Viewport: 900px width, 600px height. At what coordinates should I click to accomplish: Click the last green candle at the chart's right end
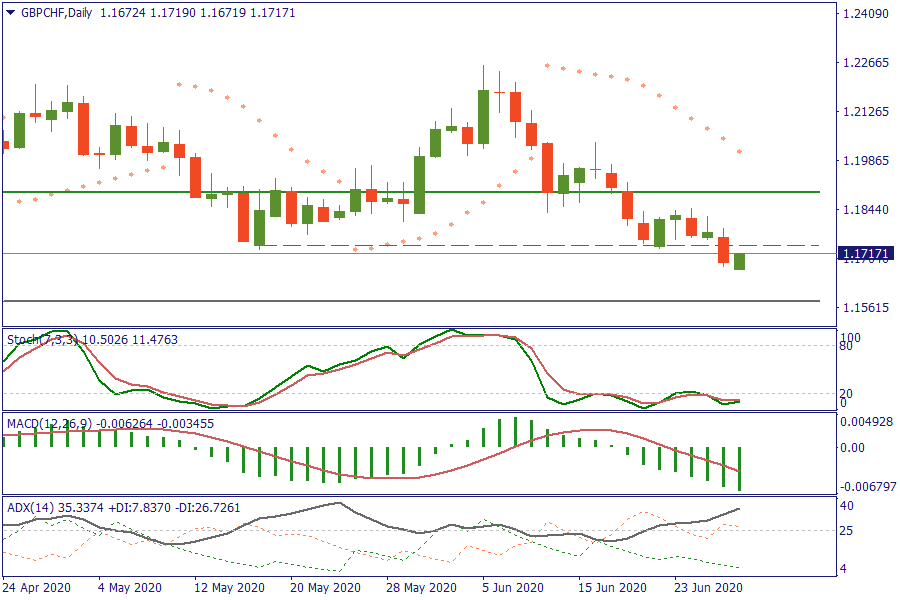pyautogui.click(x=739, y=261)
